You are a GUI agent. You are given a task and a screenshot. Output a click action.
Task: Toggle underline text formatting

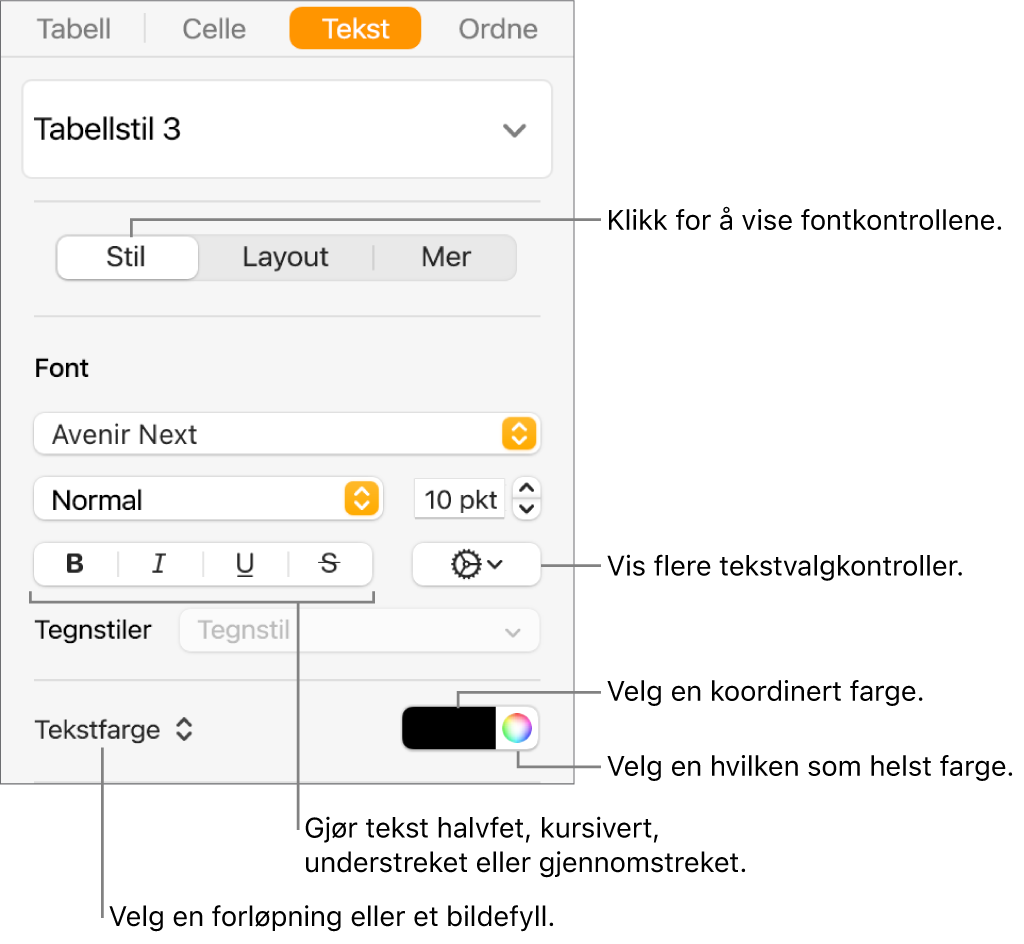245,563
